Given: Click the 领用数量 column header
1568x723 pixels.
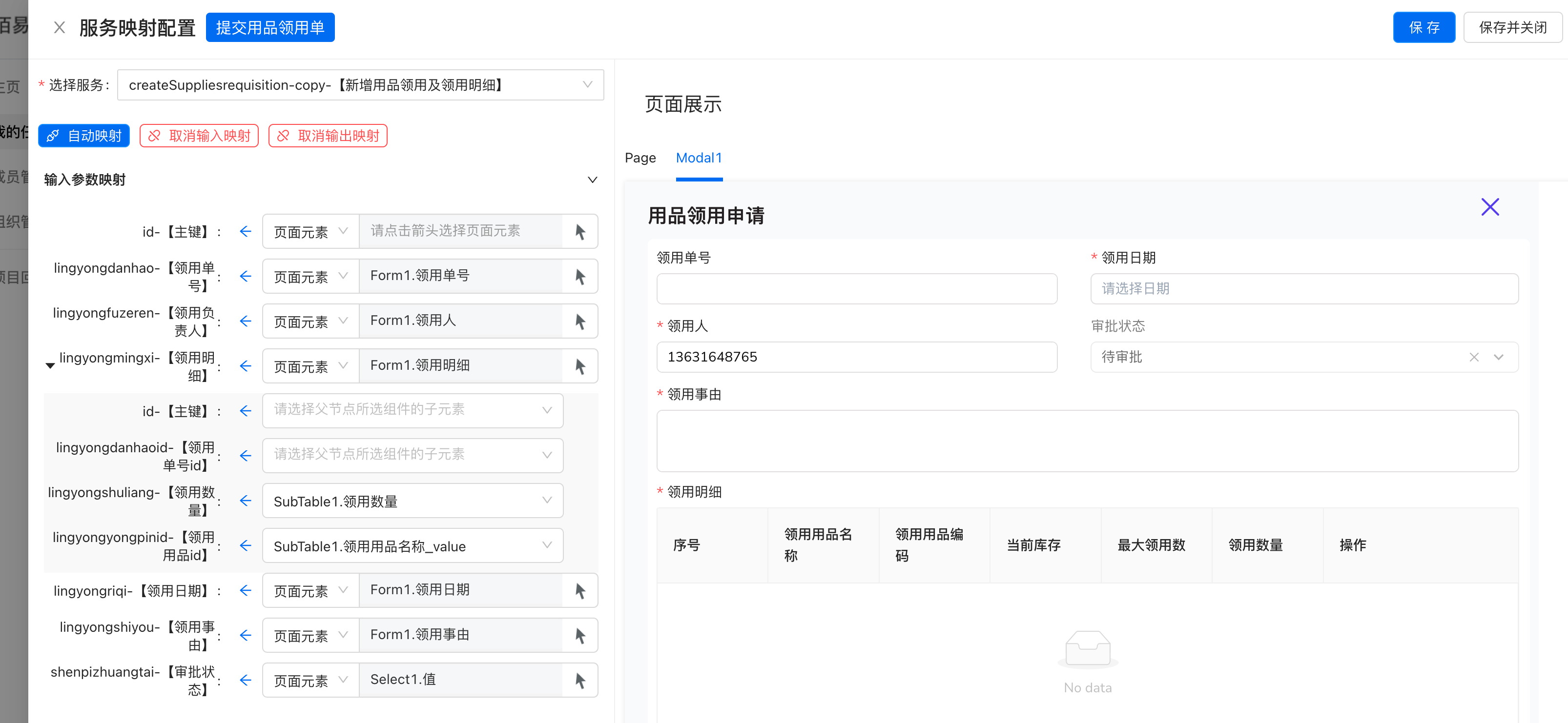Looking at the screenshot, I should click(x=1267, y=545).
